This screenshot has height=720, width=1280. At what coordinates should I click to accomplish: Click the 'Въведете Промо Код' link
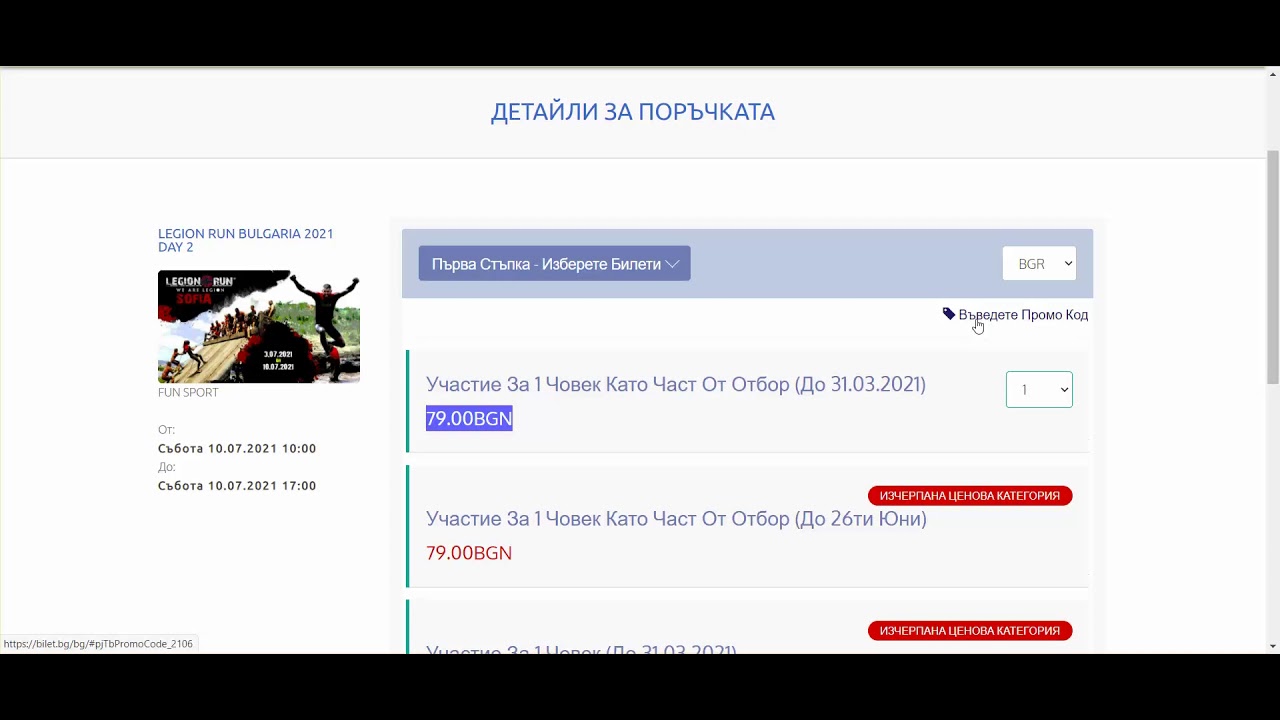point(1023,315)
